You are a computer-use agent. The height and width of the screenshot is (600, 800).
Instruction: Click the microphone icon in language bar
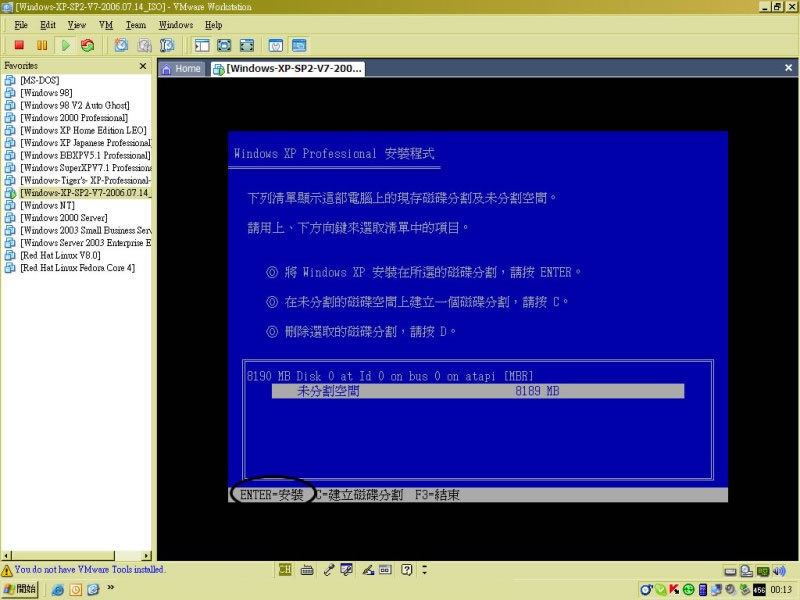(x=328, y=569)
